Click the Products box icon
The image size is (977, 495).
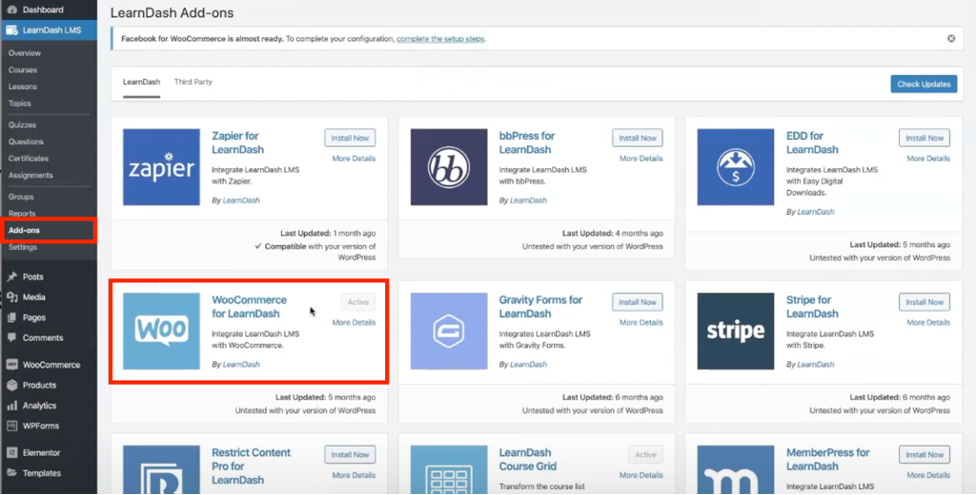click(x=12, y=385)
